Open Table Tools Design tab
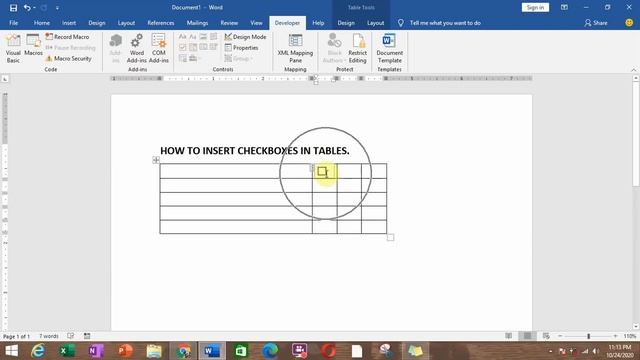 346,23
